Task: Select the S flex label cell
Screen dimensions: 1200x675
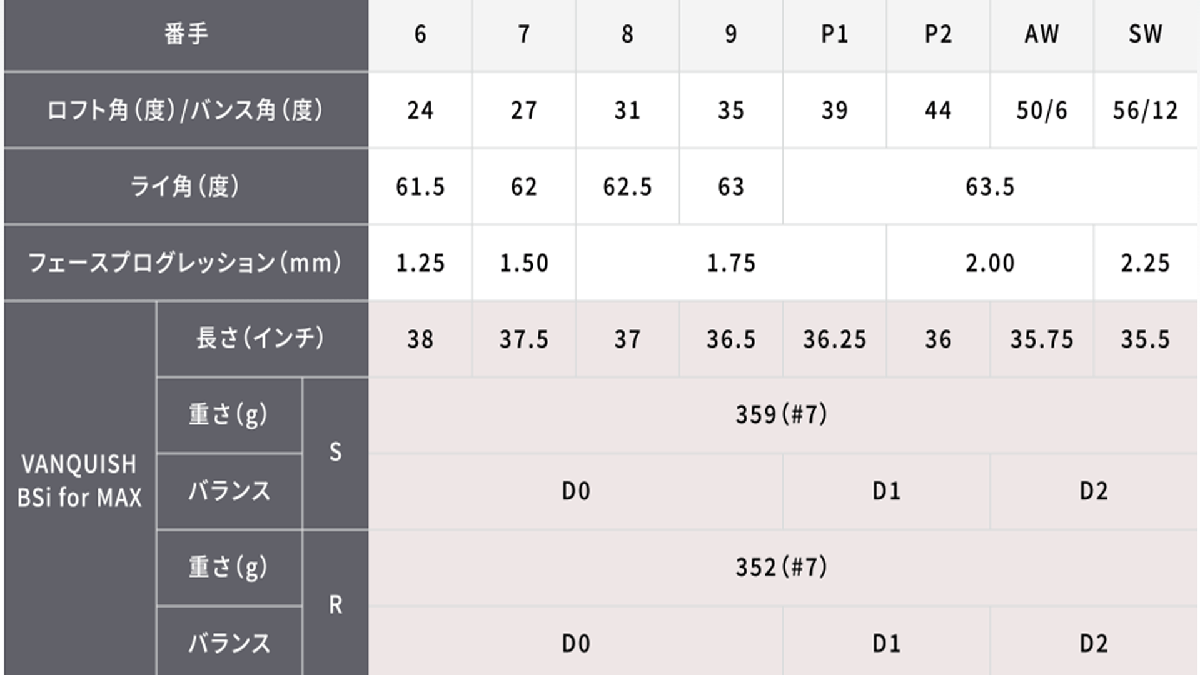Action: click(x=335, y=453)
